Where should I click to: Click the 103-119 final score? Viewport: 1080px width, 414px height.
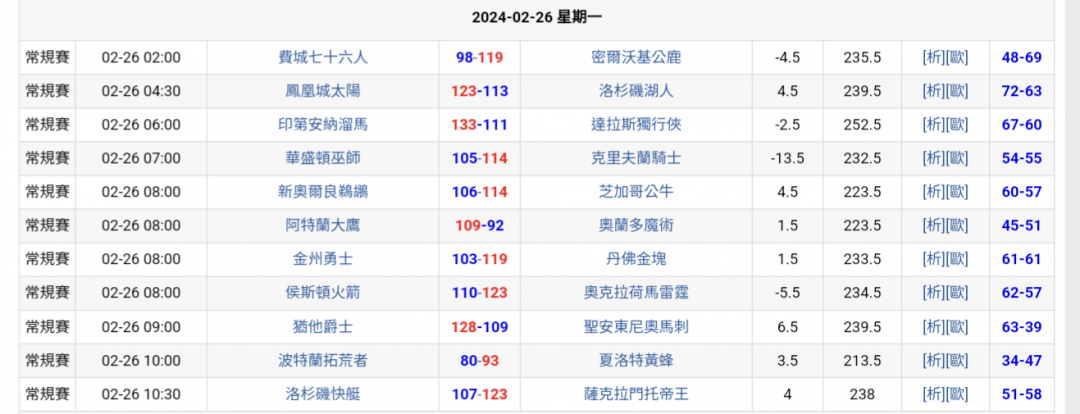(479, 259)
